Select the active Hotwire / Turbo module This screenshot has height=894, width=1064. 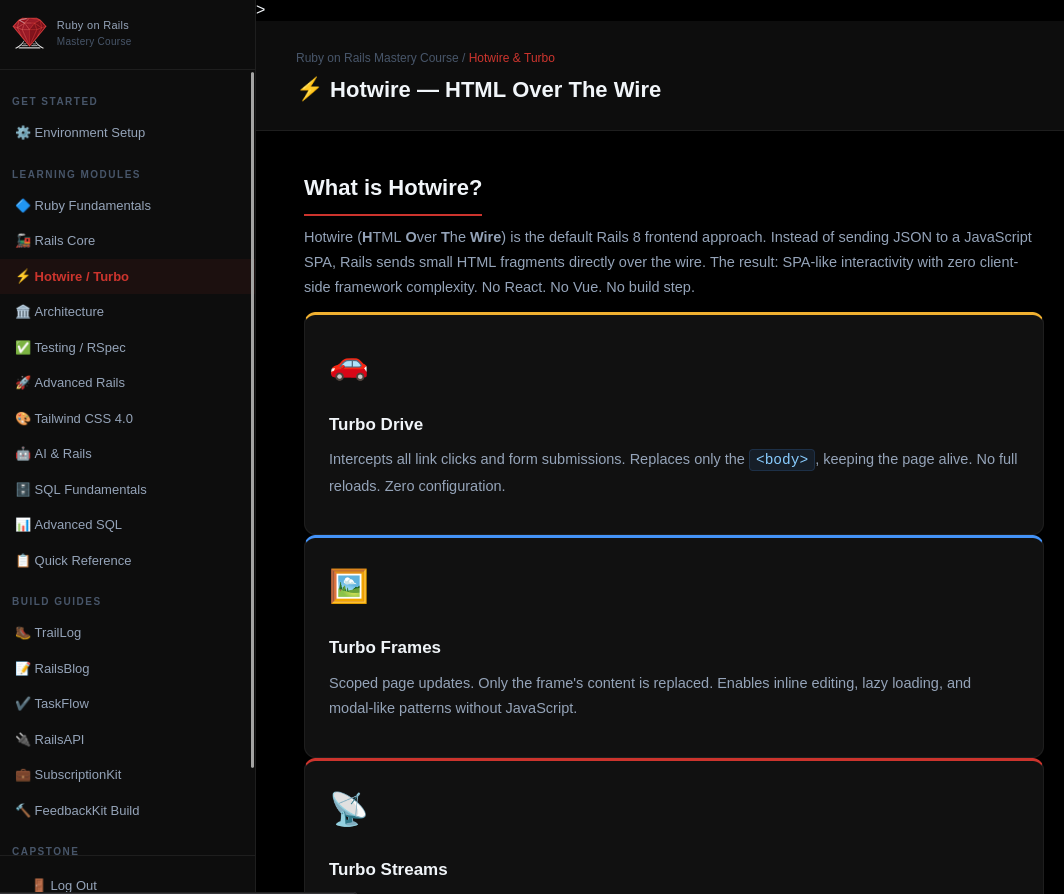coord(126,276)
